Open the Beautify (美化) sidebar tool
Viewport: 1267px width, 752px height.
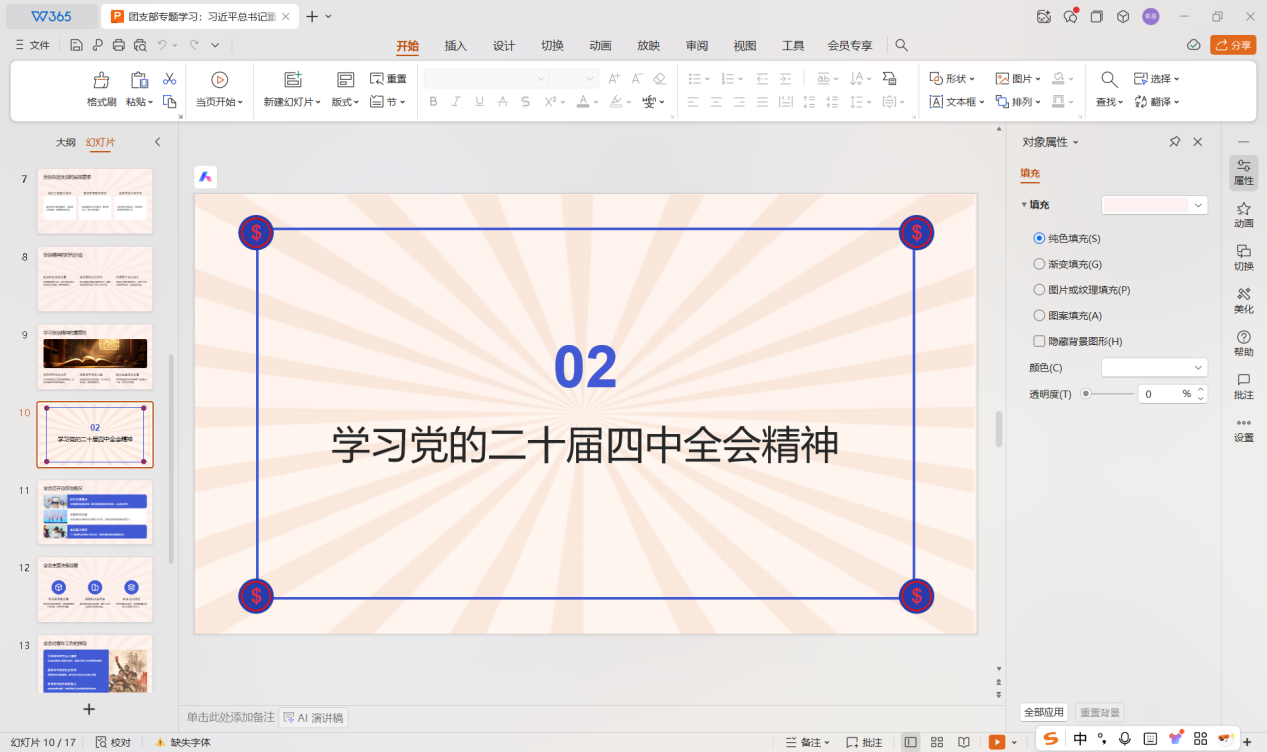[x=1243, y=300]
